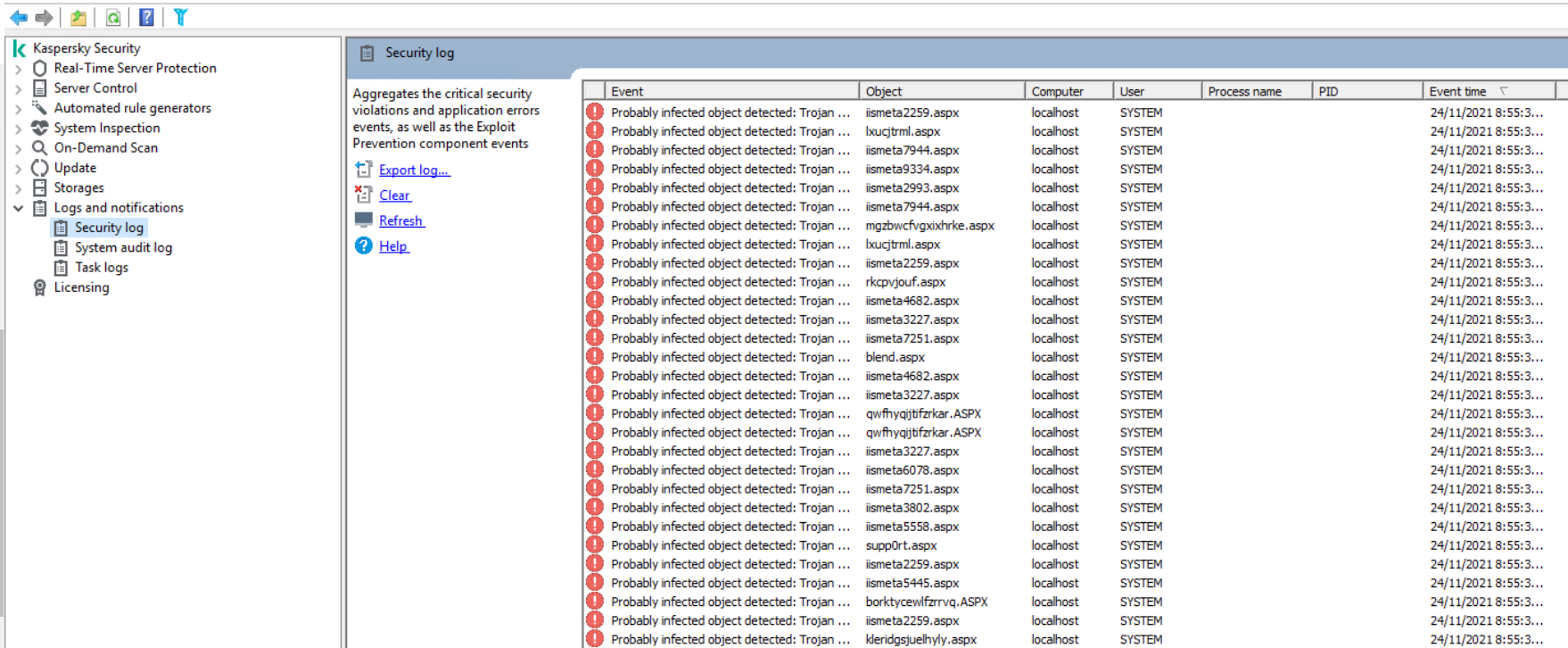Click the Licensing badge icon
The image size is (1568, 648).
coord(39,287)
